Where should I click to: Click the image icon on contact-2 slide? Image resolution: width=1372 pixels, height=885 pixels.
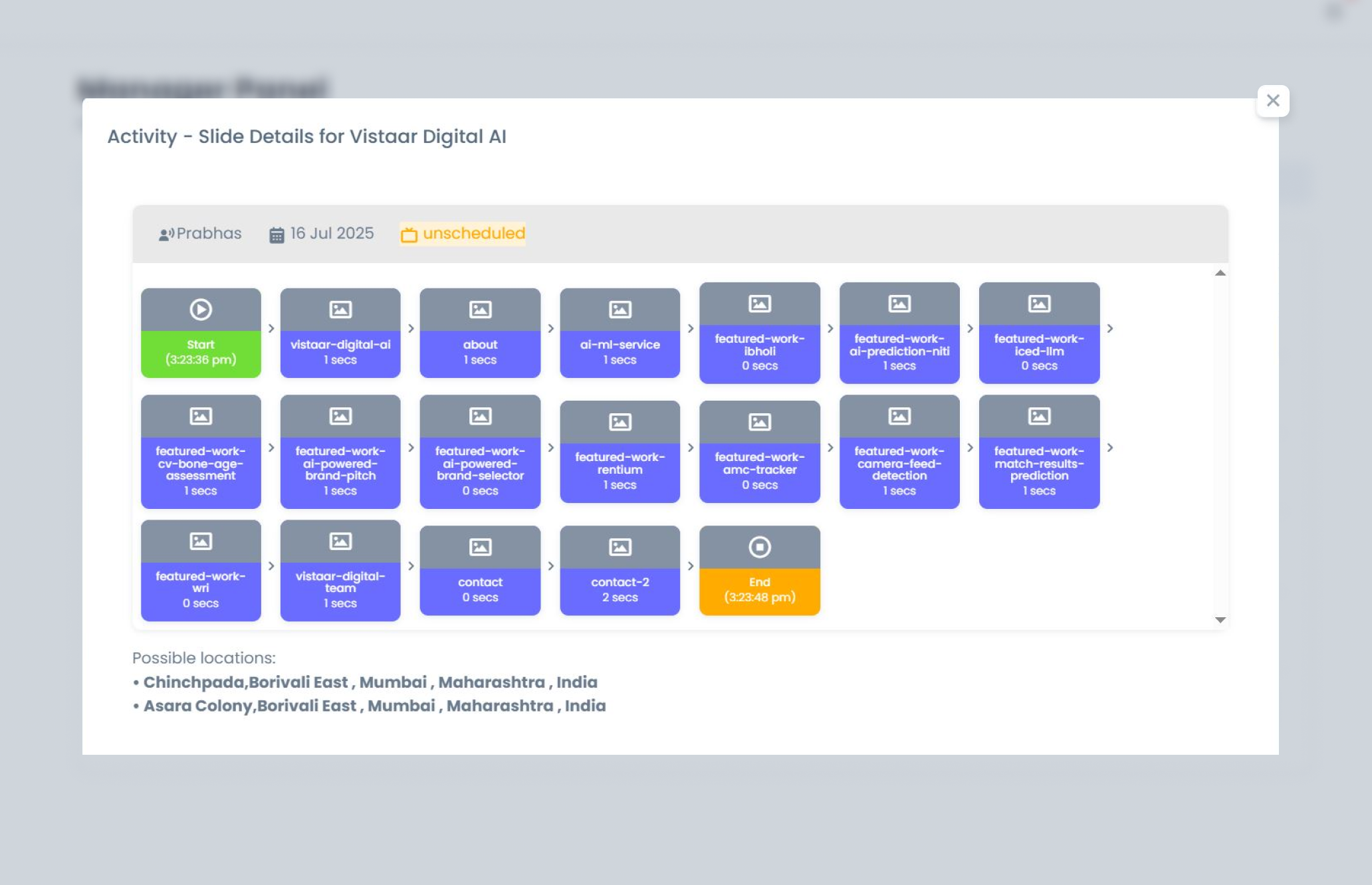click(x=620, y=547)
